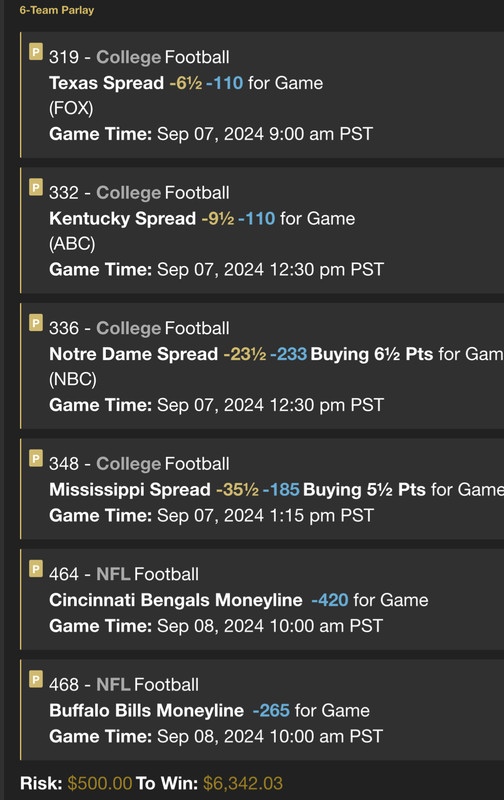Click the P icon beside bet 464
Viewport: 504px width, 800px height.
36,569
